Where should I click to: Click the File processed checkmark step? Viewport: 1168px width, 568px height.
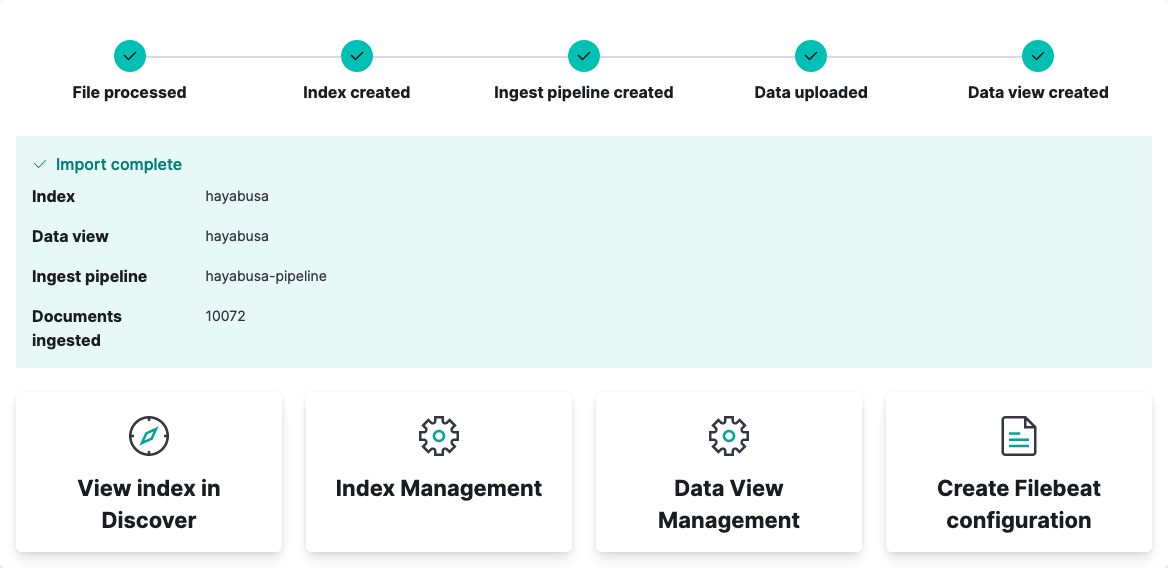pyautogui.click(x=130, y=56)
